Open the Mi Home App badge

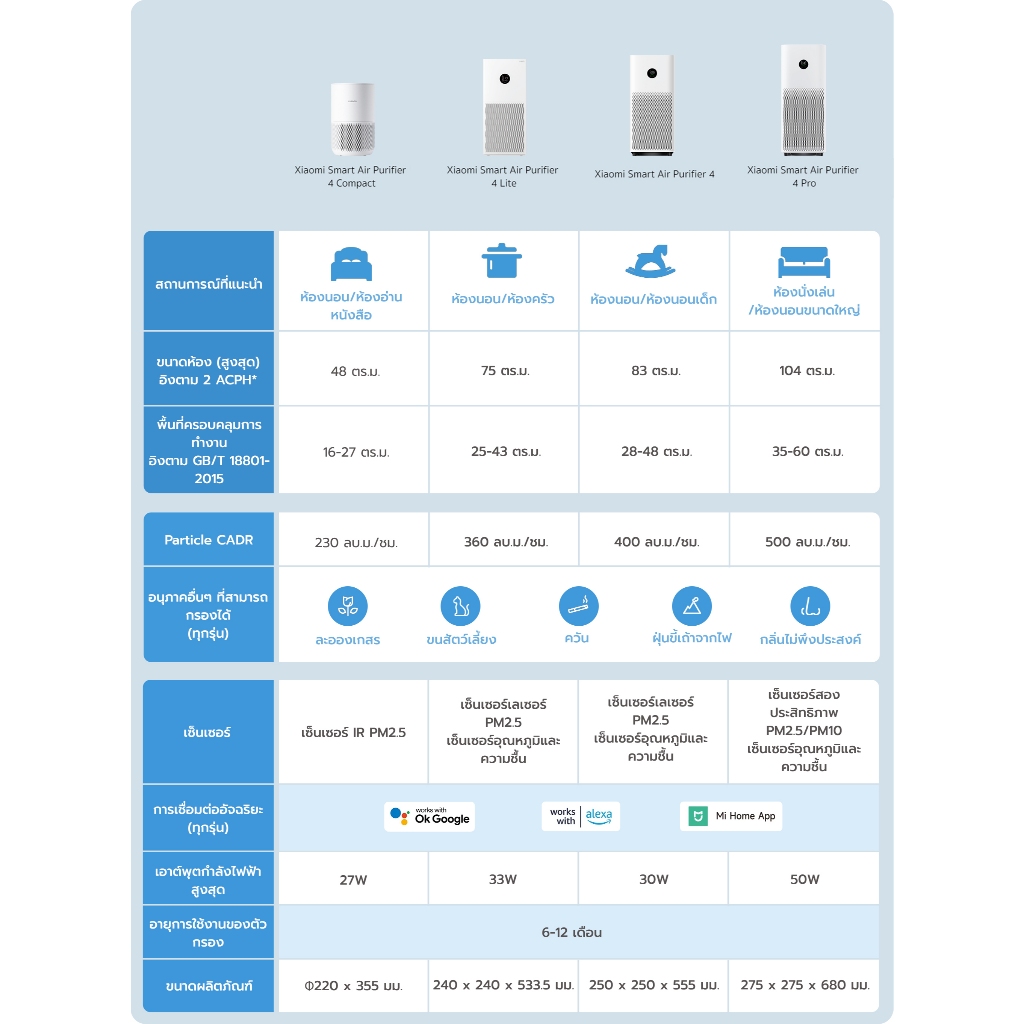(x=731, y=816)
